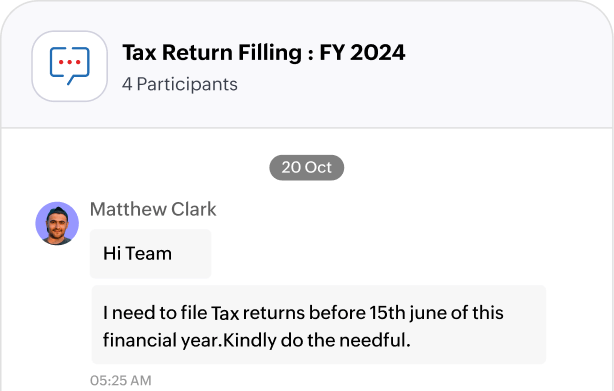Screen dimensions: 614x391
Task: Select the sender name 'Matthew Clark'
Action: coord(153,209)
